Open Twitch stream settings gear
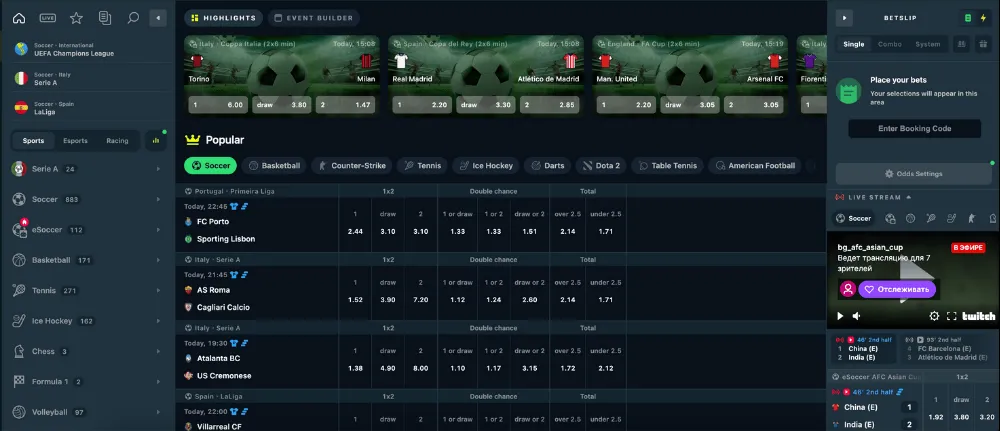 pos(934,316)
